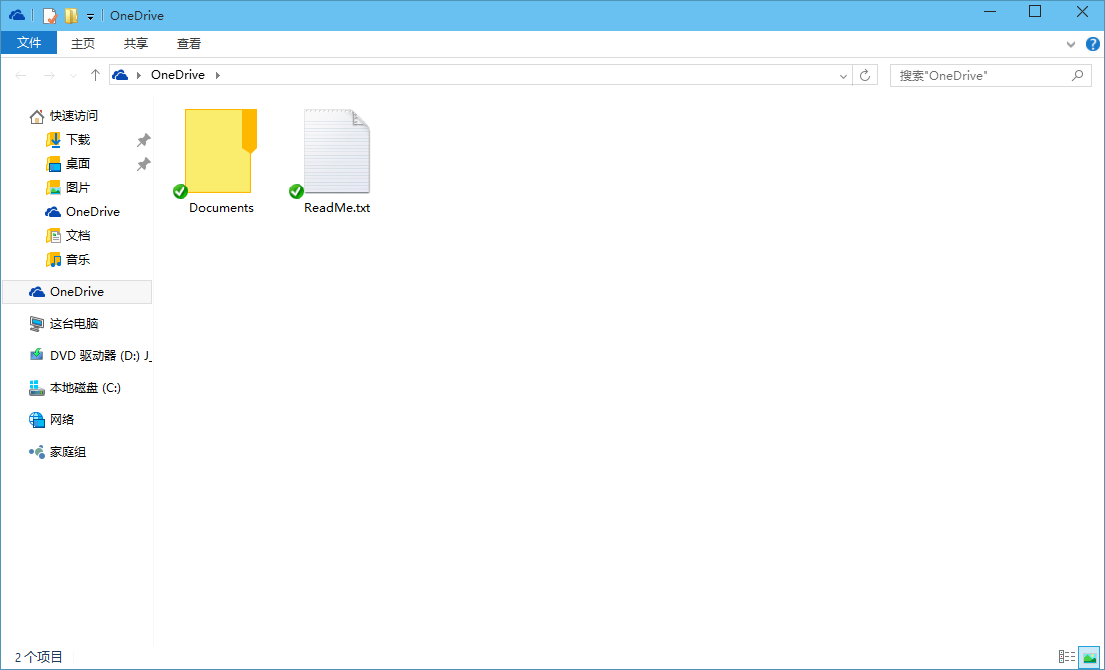Click the Documents folder name label
Screen dimensions: 1105x670
tap(221, 208)
